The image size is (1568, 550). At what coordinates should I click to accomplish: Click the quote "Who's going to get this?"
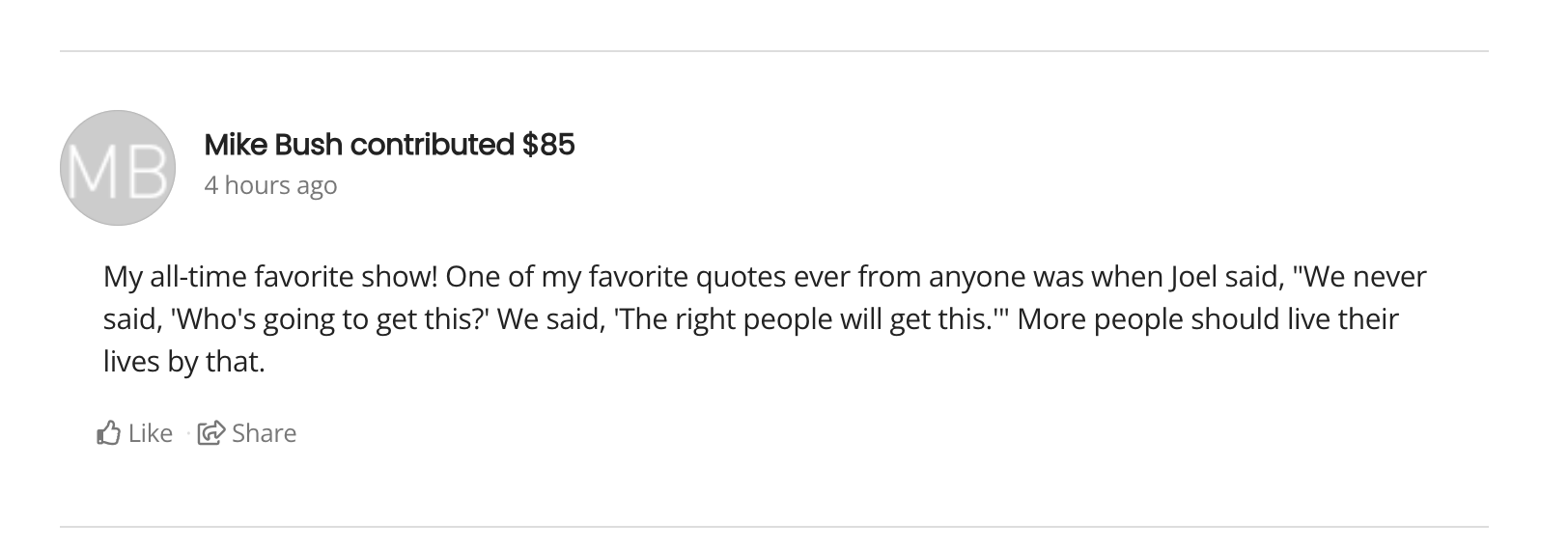point(330,319)
